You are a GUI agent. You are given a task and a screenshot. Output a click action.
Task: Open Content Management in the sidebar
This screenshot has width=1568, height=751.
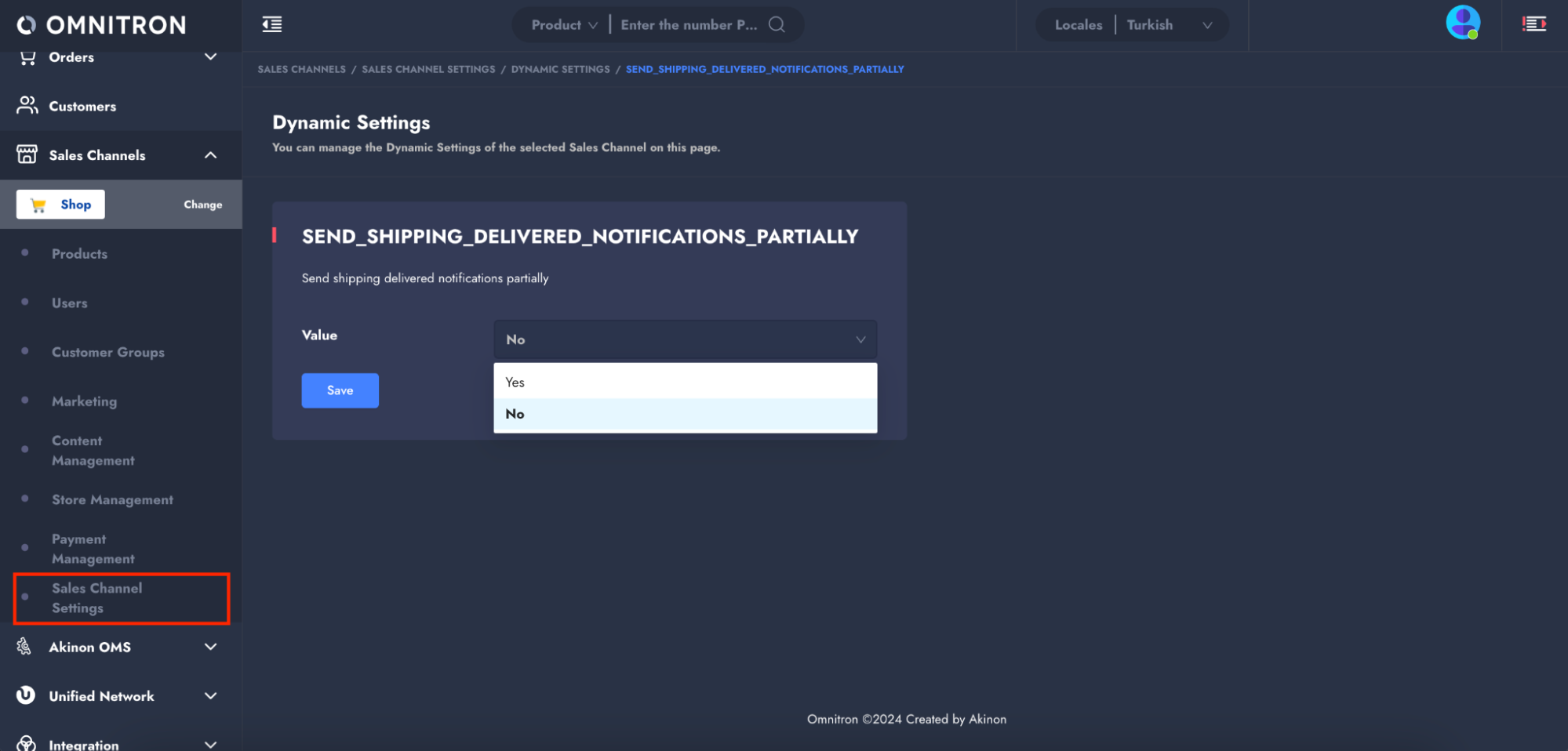93,451
